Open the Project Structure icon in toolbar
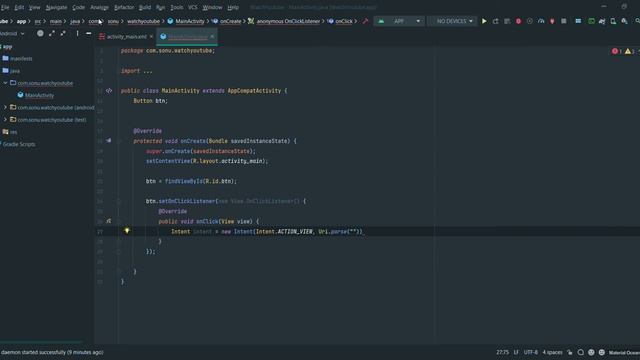The width and height of the screenshot is (640, 360). click(x=578, y=21)
